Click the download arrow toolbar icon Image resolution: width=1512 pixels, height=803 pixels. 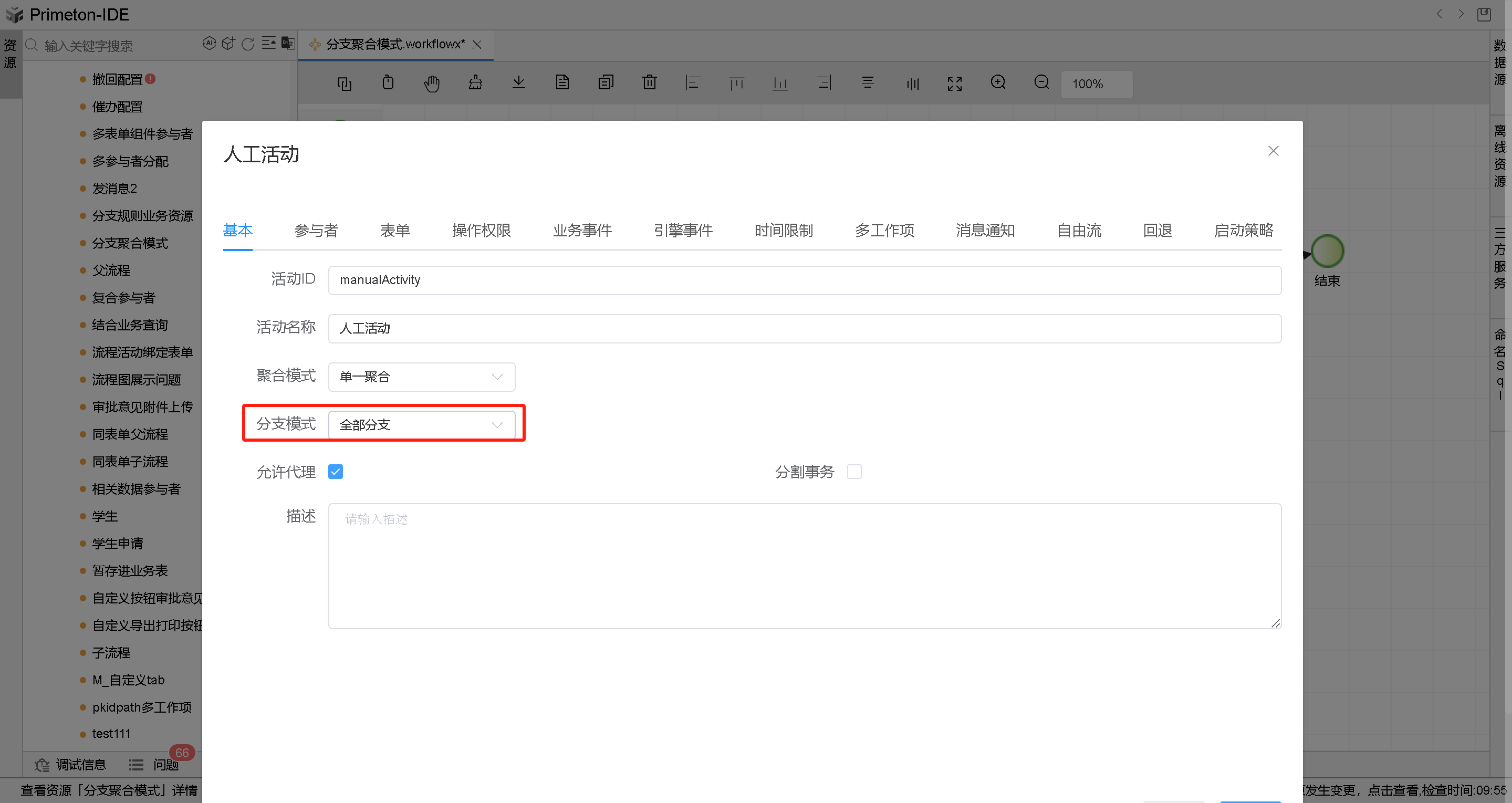[518, 83]
